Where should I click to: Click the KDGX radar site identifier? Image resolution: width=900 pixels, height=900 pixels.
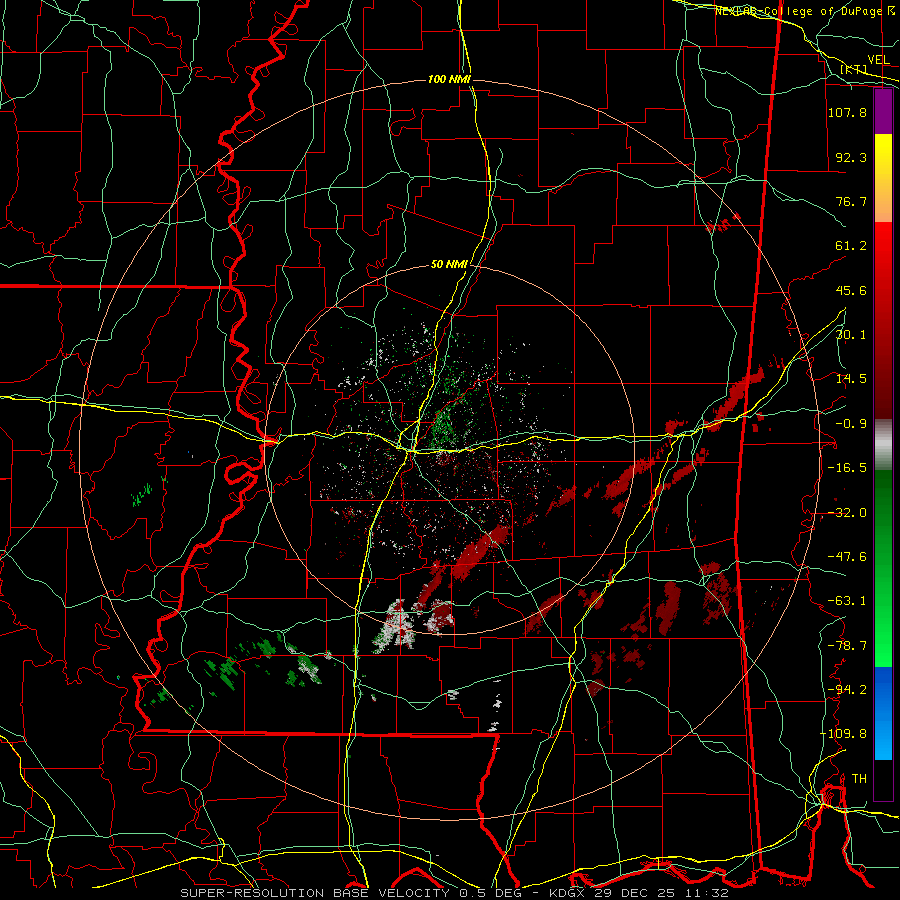pyautogui.click(x=568, y=893)
